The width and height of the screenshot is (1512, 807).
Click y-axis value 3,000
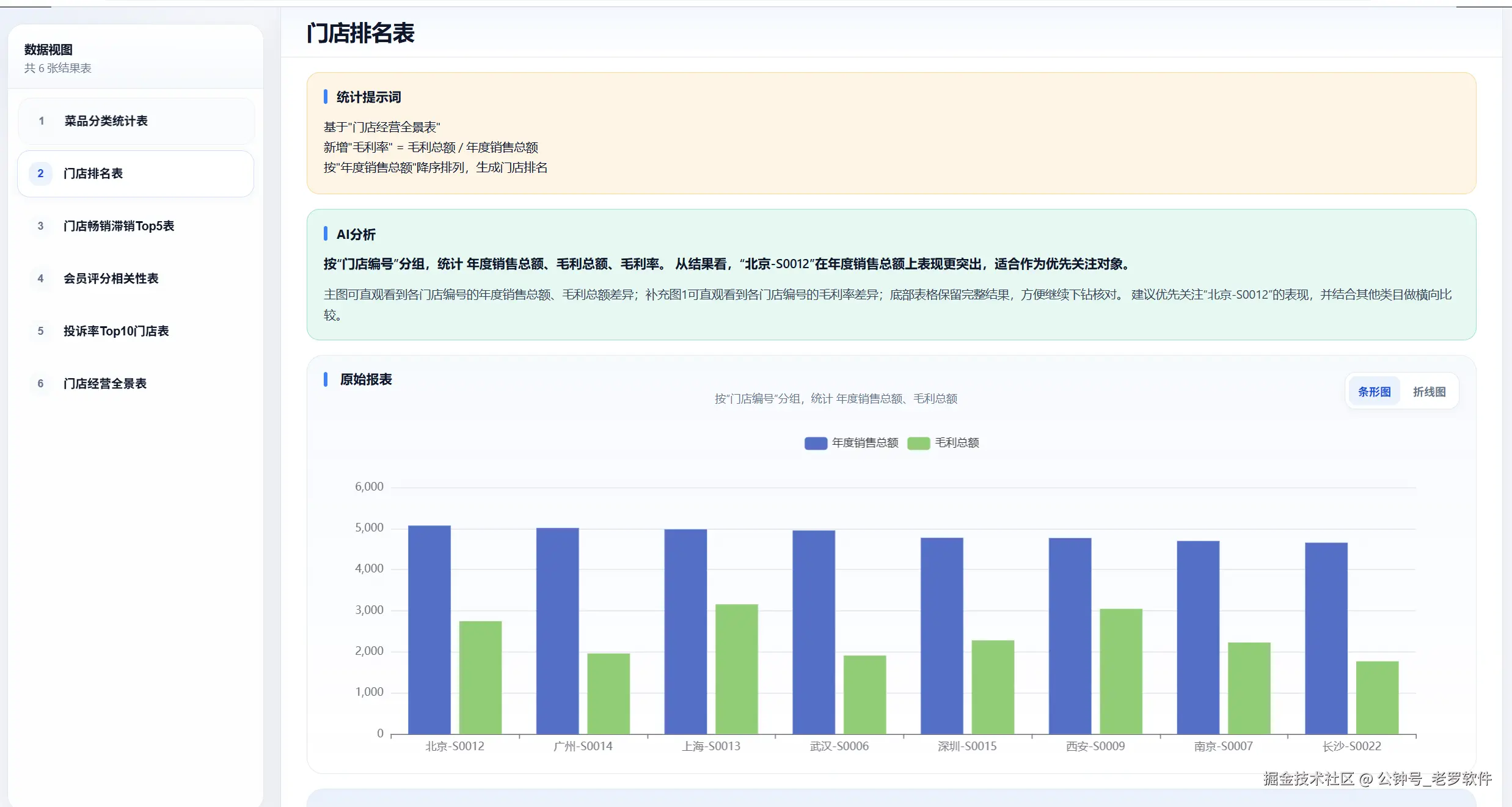pyautogui.click(x=369, y=610)
